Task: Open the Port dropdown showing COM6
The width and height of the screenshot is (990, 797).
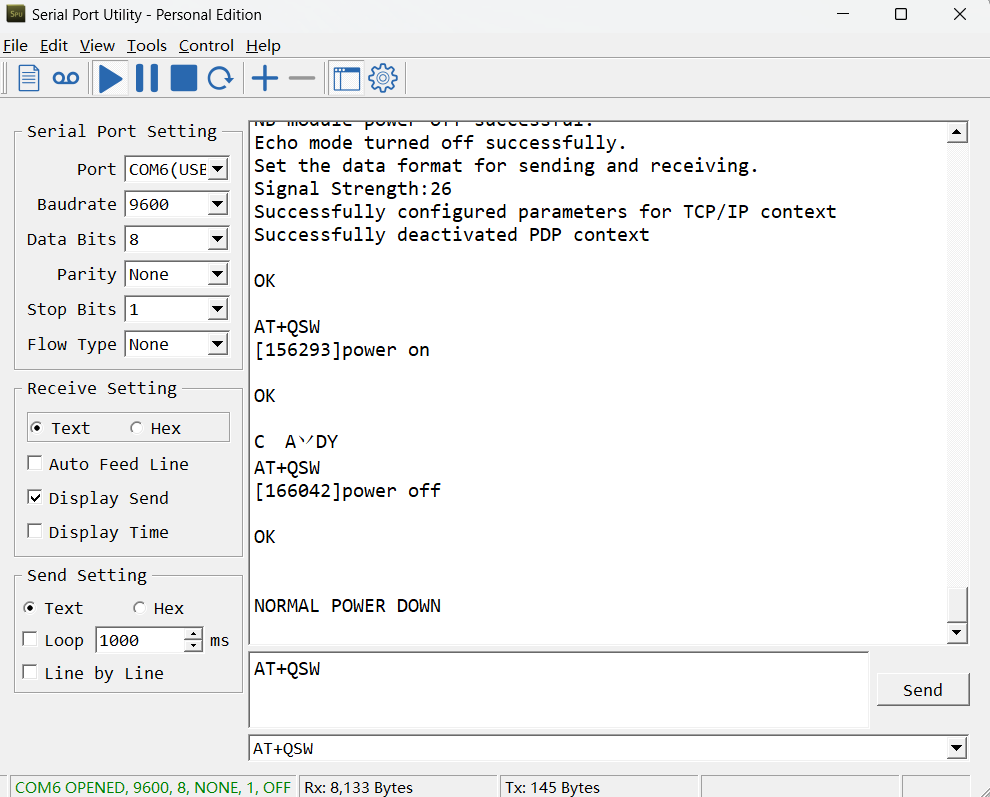Action: tap(217, 169)
